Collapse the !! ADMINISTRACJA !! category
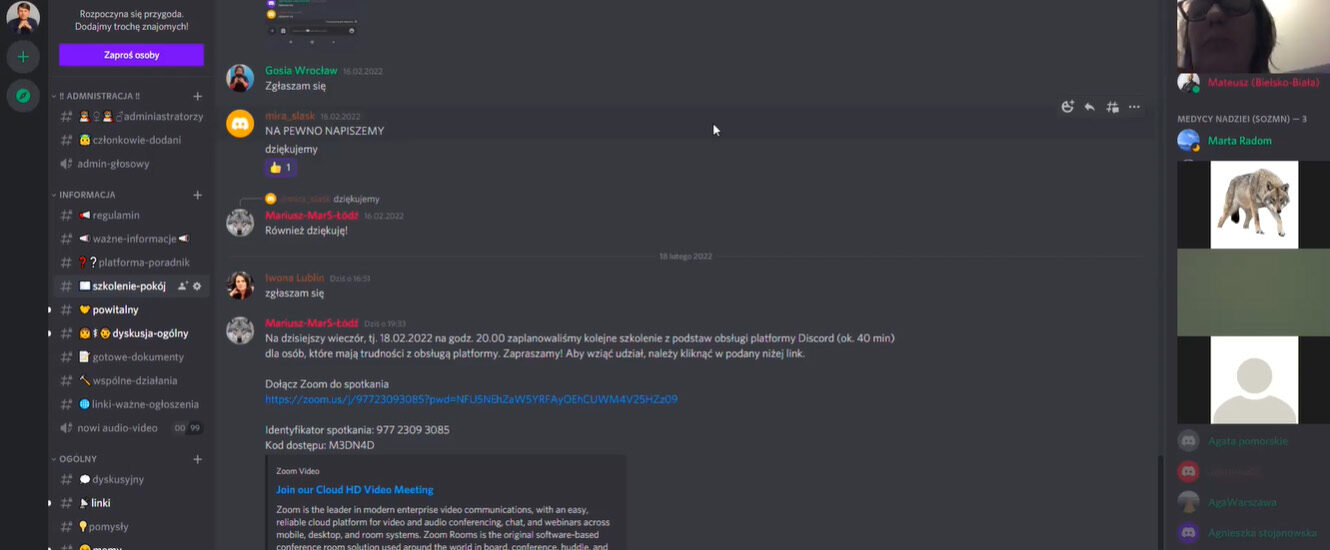1330x550 pixels. [x=99, y=96]
